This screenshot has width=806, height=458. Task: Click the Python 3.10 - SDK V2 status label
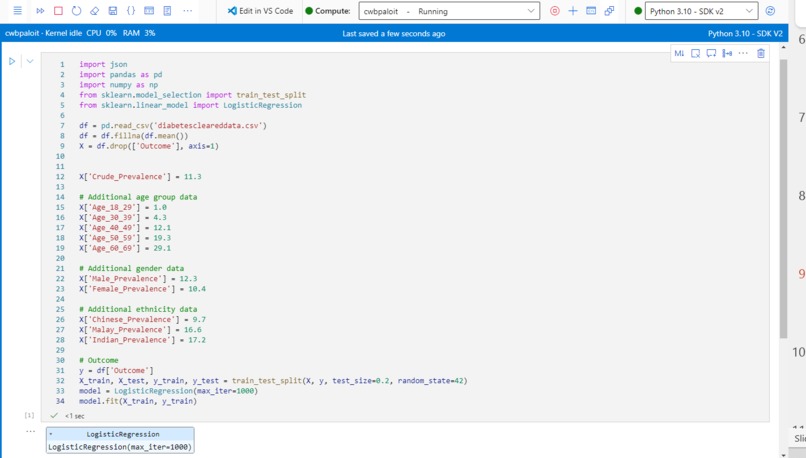745,33
